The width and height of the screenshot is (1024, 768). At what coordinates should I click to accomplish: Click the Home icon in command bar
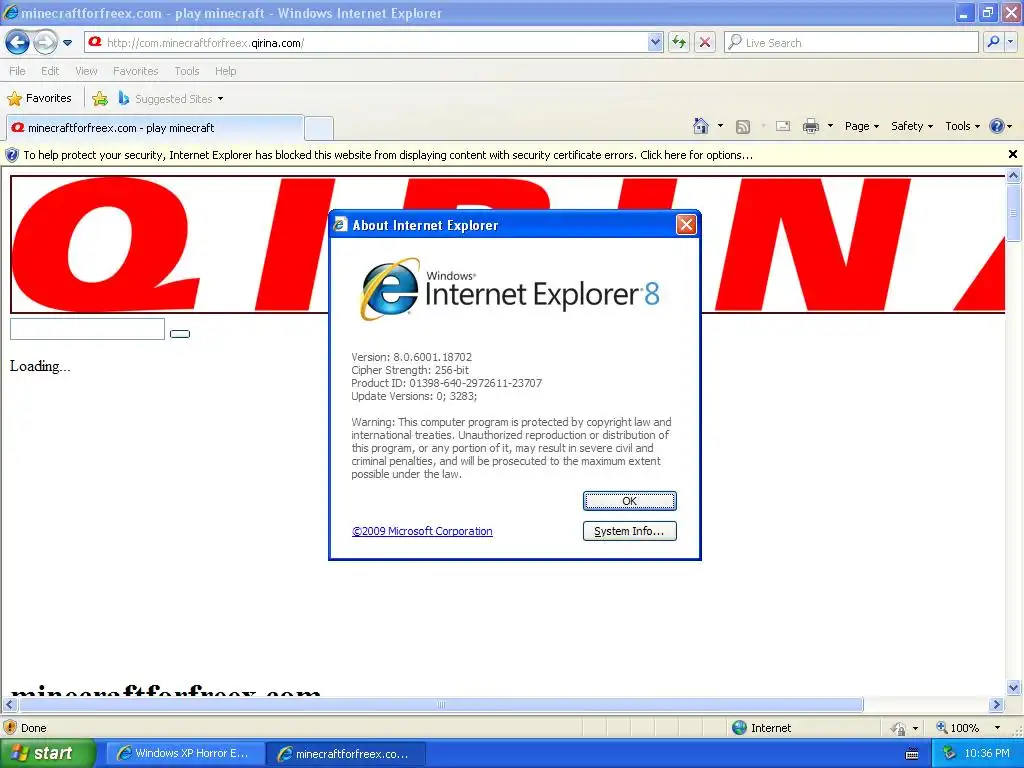click(x=701, y=126)
